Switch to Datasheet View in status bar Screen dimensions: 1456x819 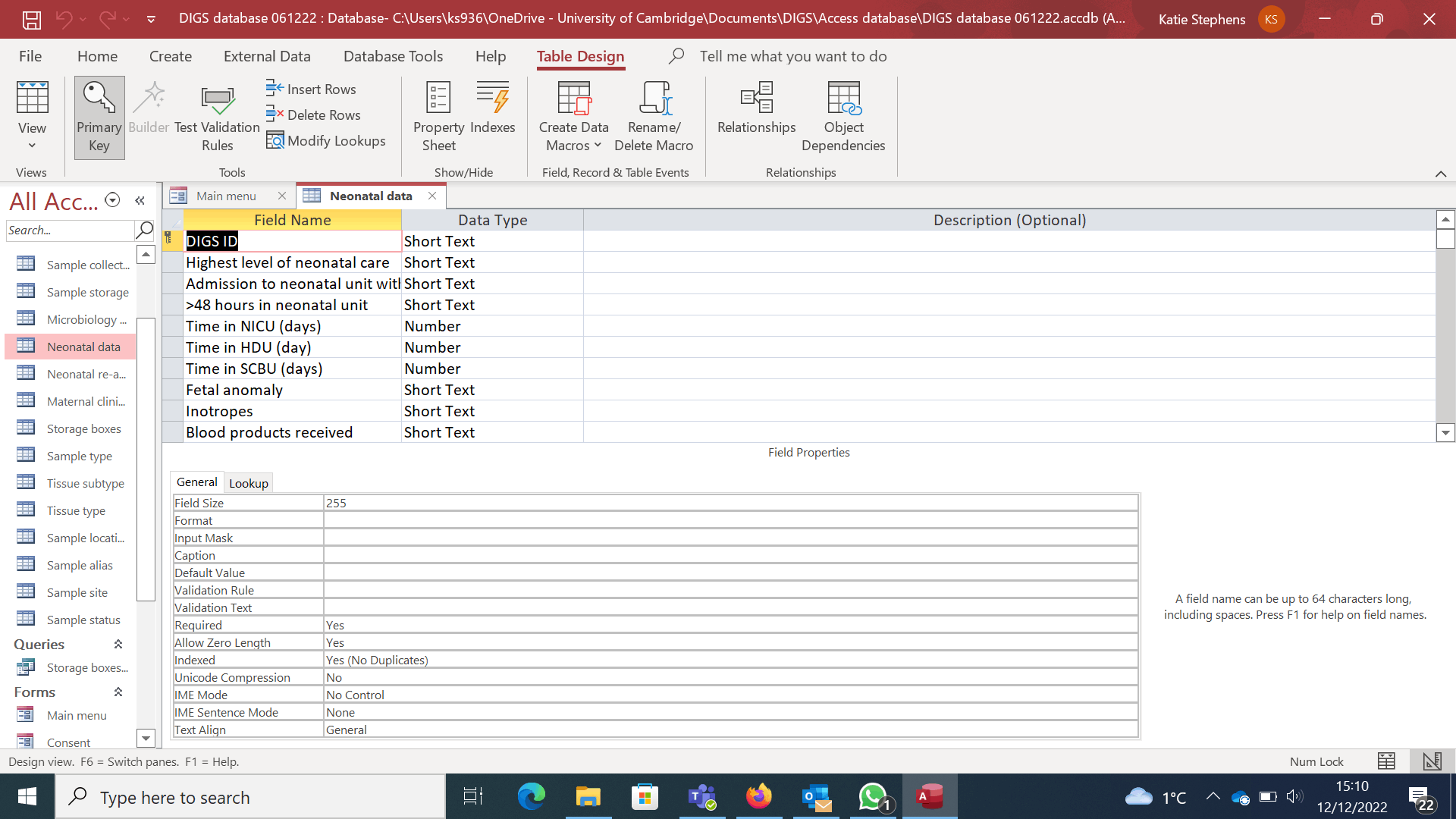coord(1386,761)
